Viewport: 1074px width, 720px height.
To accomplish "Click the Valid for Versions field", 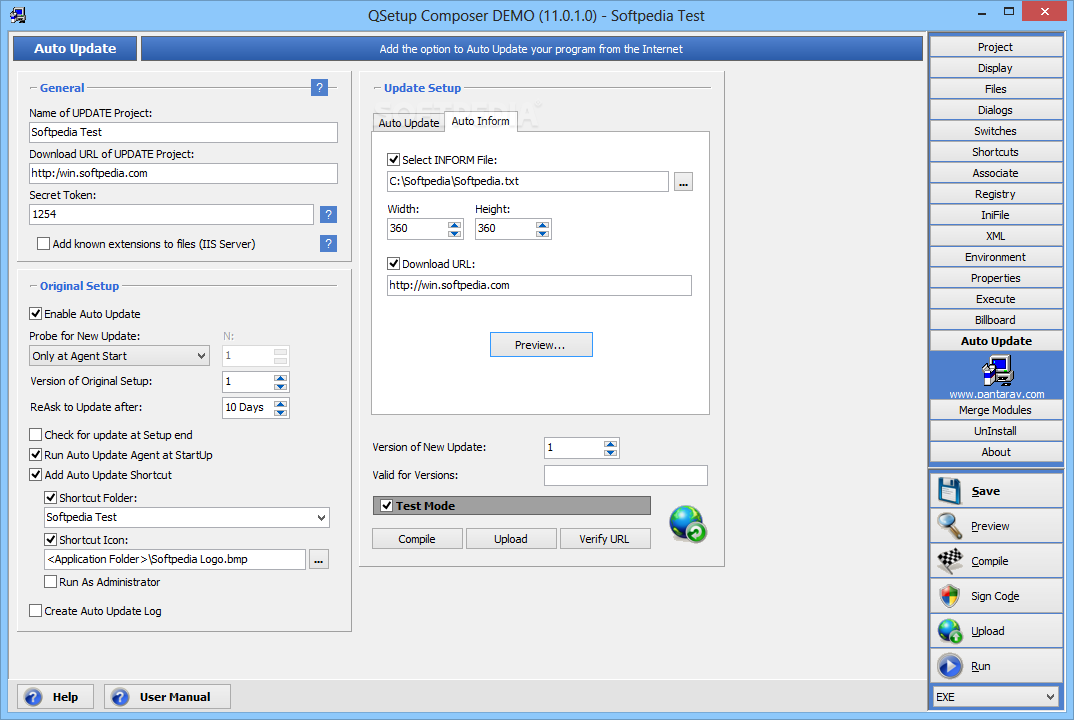I will pos(625,475).
